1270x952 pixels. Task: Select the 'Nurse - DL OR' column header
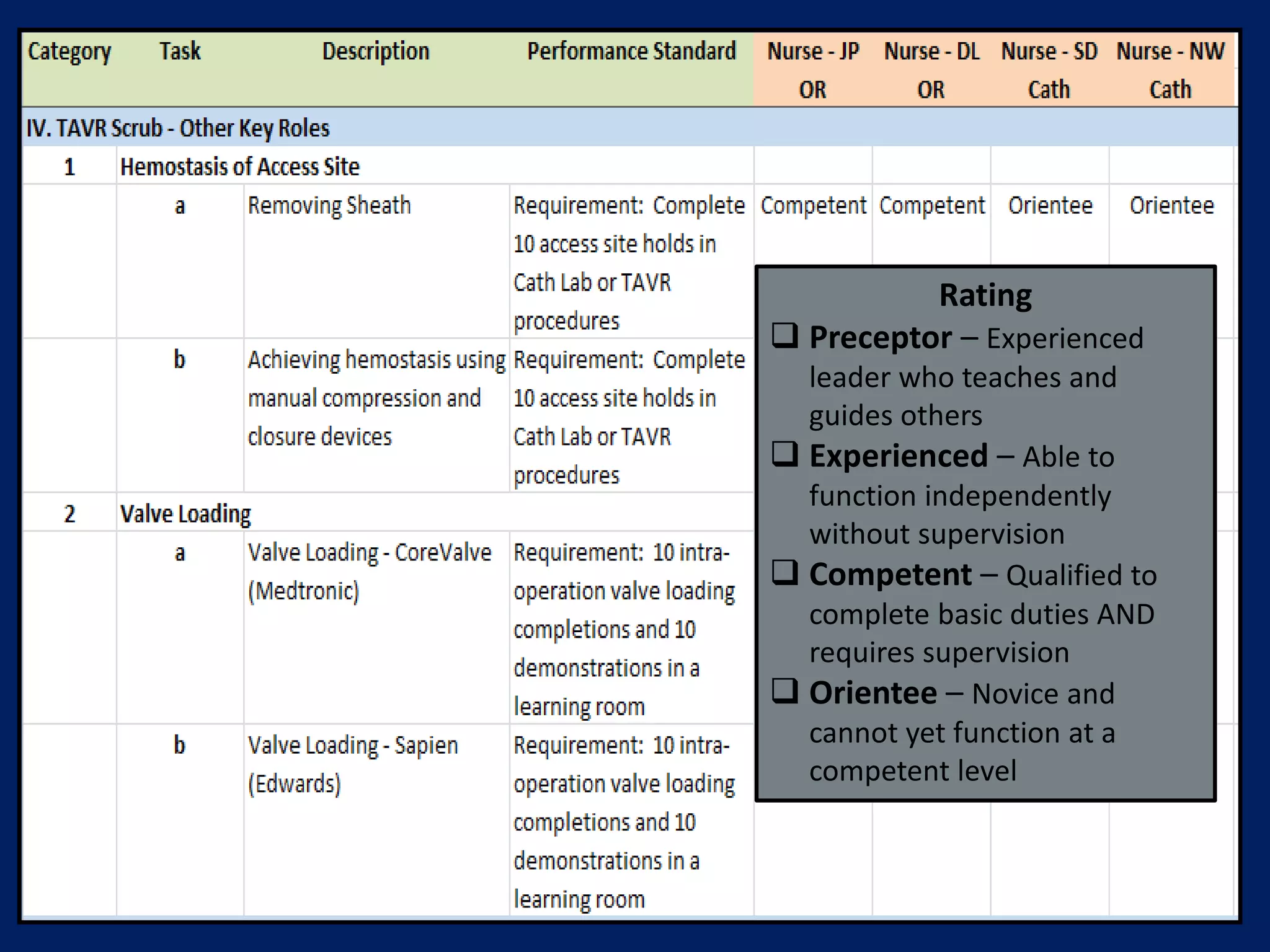931,69
